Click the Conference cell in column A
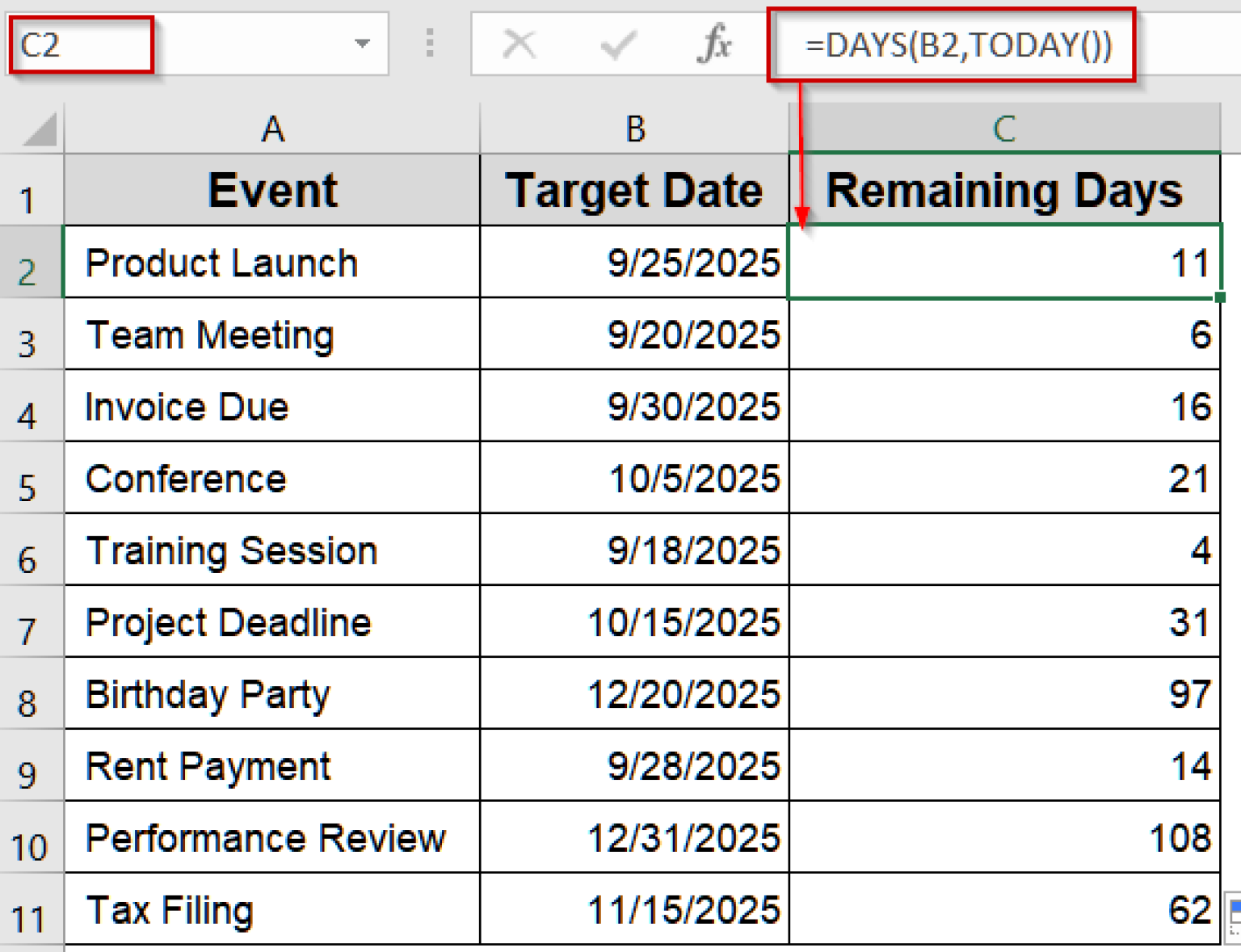This screenshot has width=1241, height=952. [271, 478]
